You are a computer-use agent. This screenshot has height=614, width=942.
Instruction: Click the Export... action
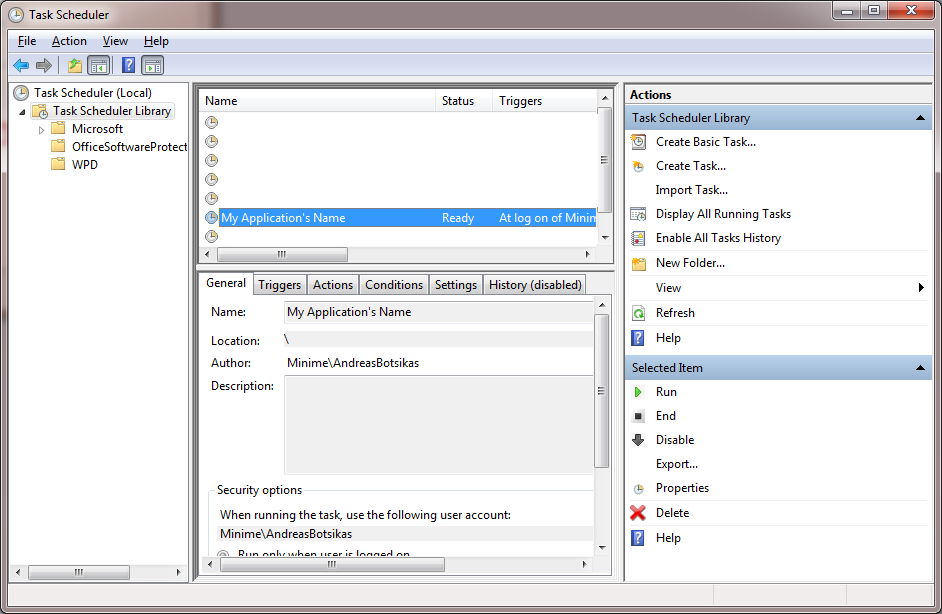676,464
